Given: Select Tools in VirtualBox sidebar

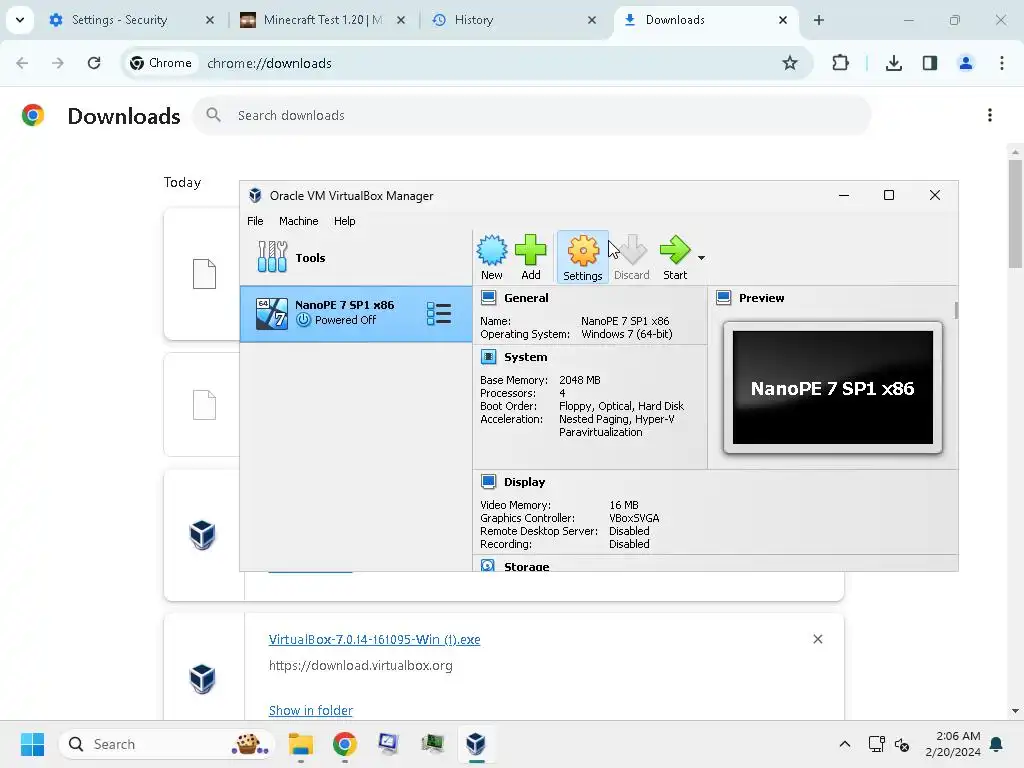Looking at the screenshot, I should click(356, 257).
